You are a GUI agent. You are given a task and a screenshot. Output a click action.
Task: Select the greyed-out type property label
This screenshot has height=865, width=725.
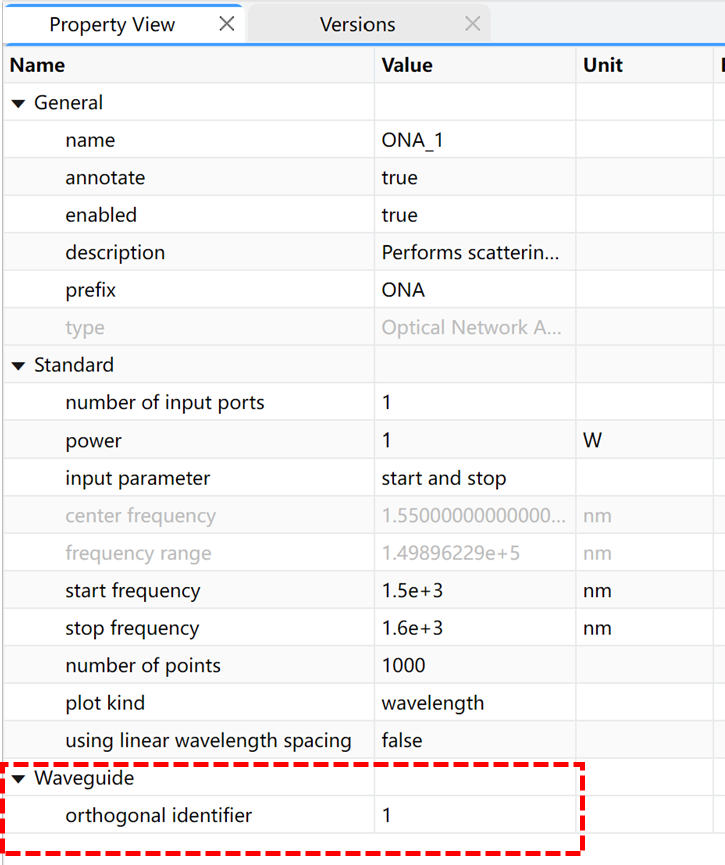click(x=85, y=328)
